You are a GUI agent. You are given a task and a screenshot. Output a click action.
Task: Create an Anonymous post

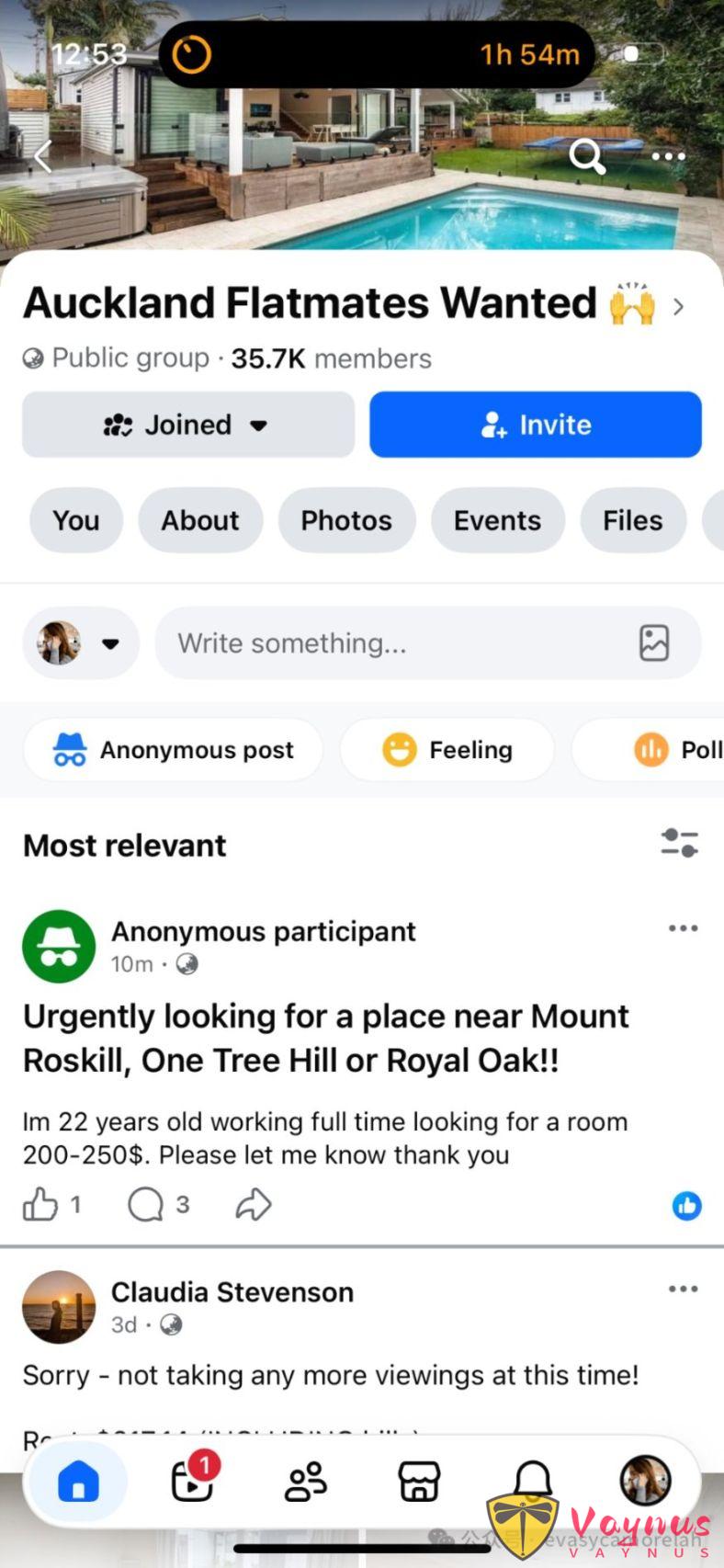click(x=174, y=750)
